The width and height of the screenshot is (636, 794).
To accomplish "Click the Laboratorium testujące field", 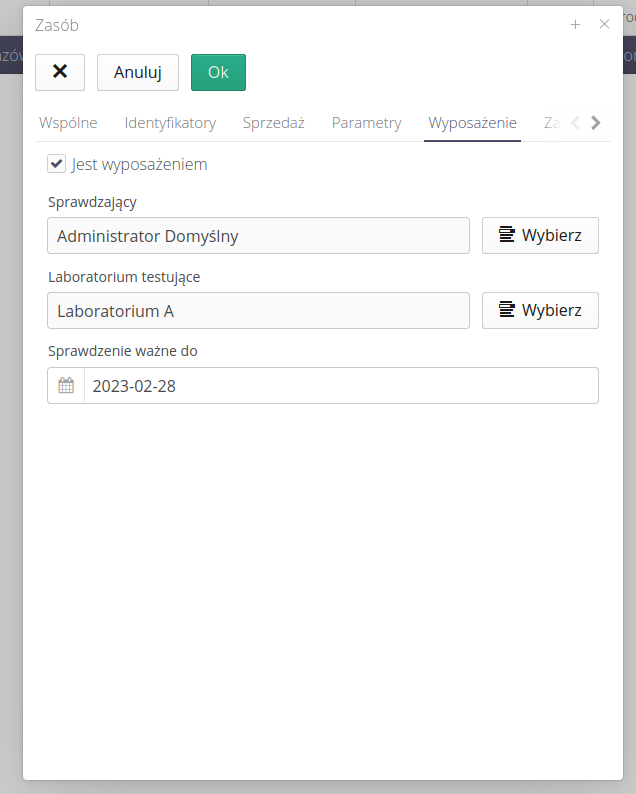I will pos(258,311).
